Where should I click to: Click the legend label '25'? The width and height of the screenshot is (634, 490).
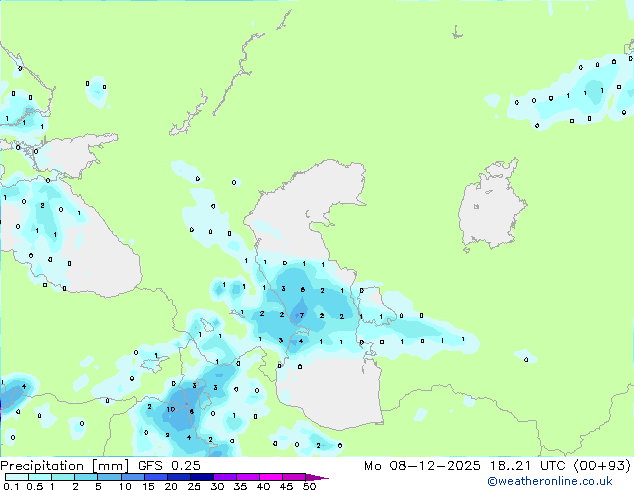pyautogui.click(x=194, y=486)
